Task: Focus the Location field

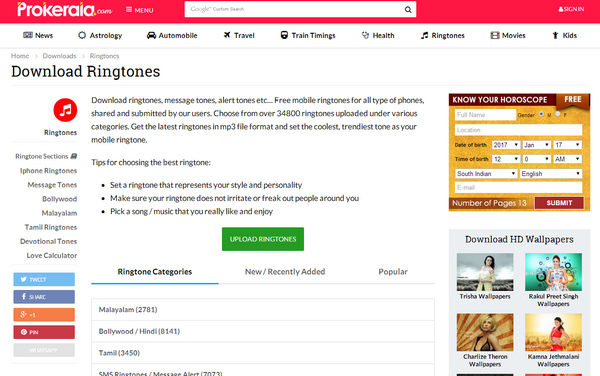Action: pyautogui.click(x=518, y=130)
